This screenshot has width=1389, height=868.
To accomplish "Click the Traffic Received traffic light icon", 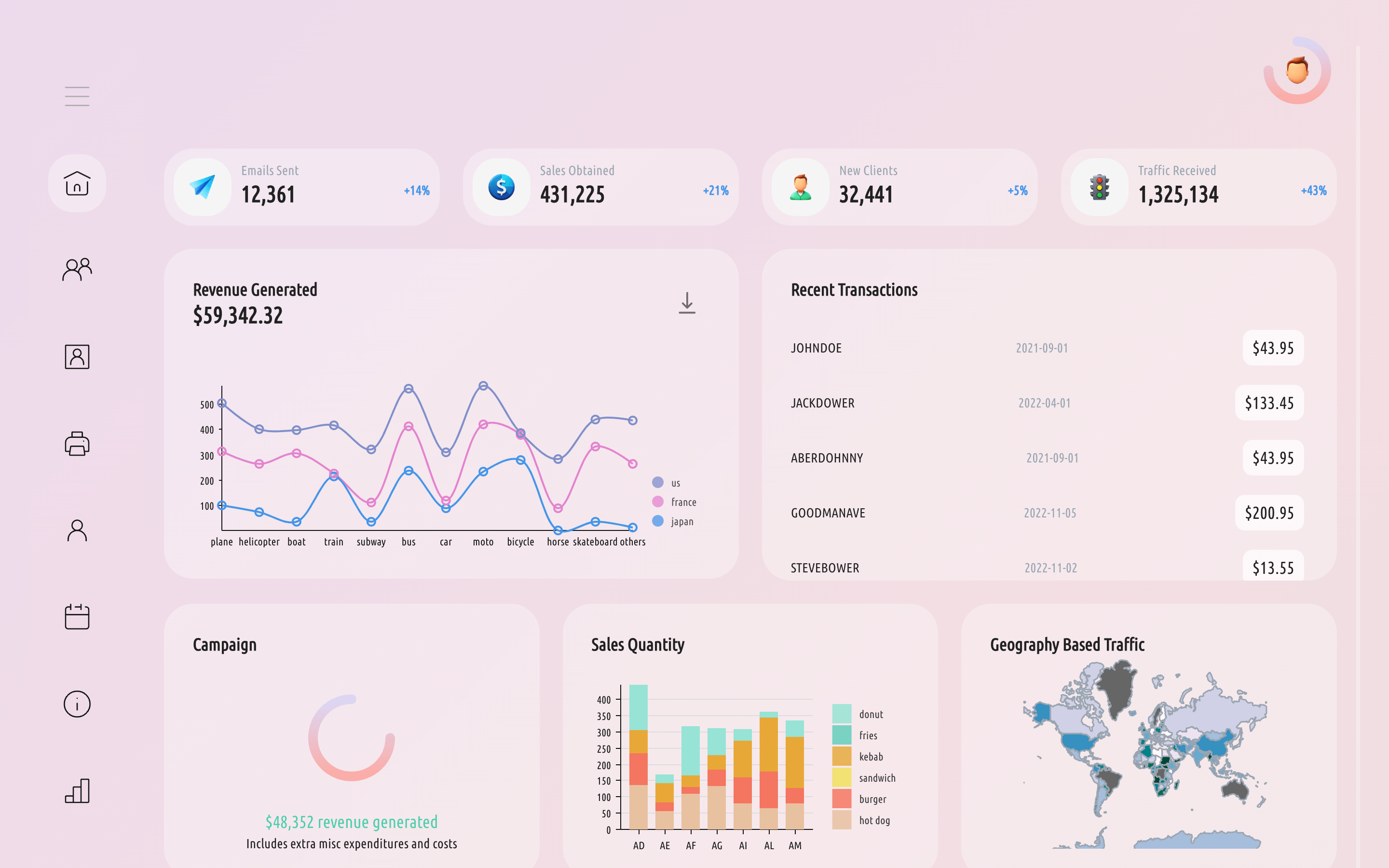I will tap(1099, 187).
